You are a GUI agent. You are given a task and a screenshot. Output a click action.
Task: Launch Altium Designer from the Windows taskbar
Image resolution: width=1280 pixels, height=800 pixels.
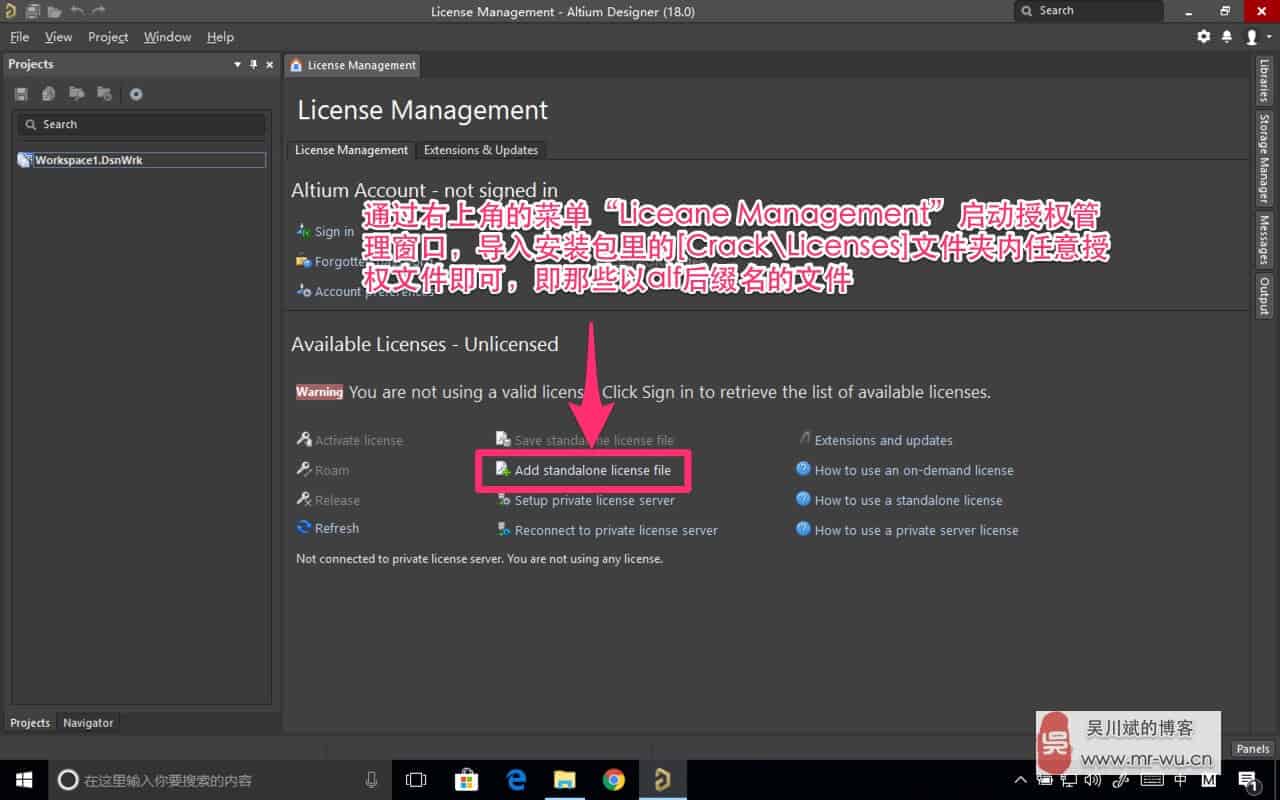click(661, 780)
